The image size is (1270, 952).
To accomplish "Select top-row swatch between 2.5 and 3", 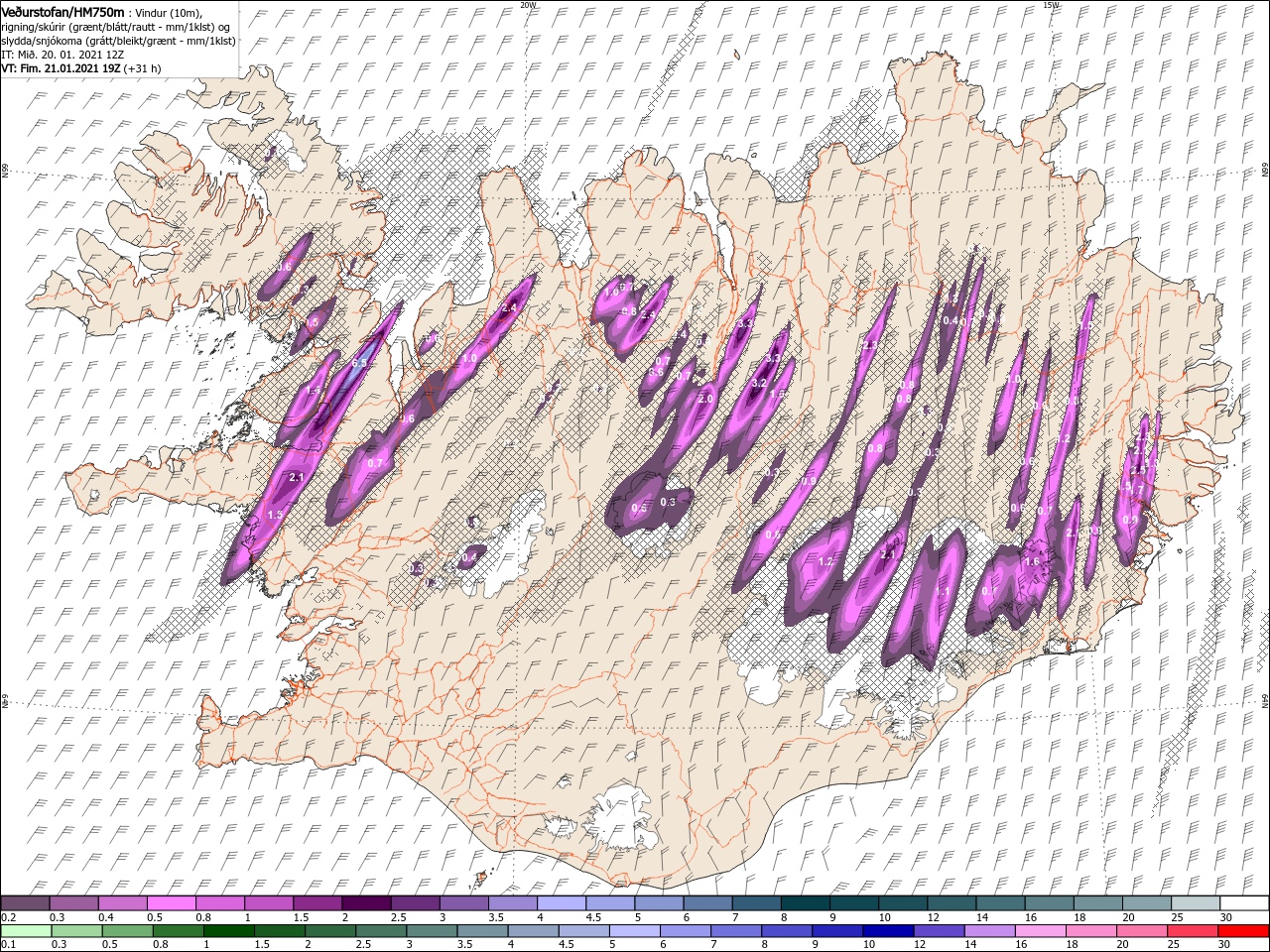I will pos(414,903).
